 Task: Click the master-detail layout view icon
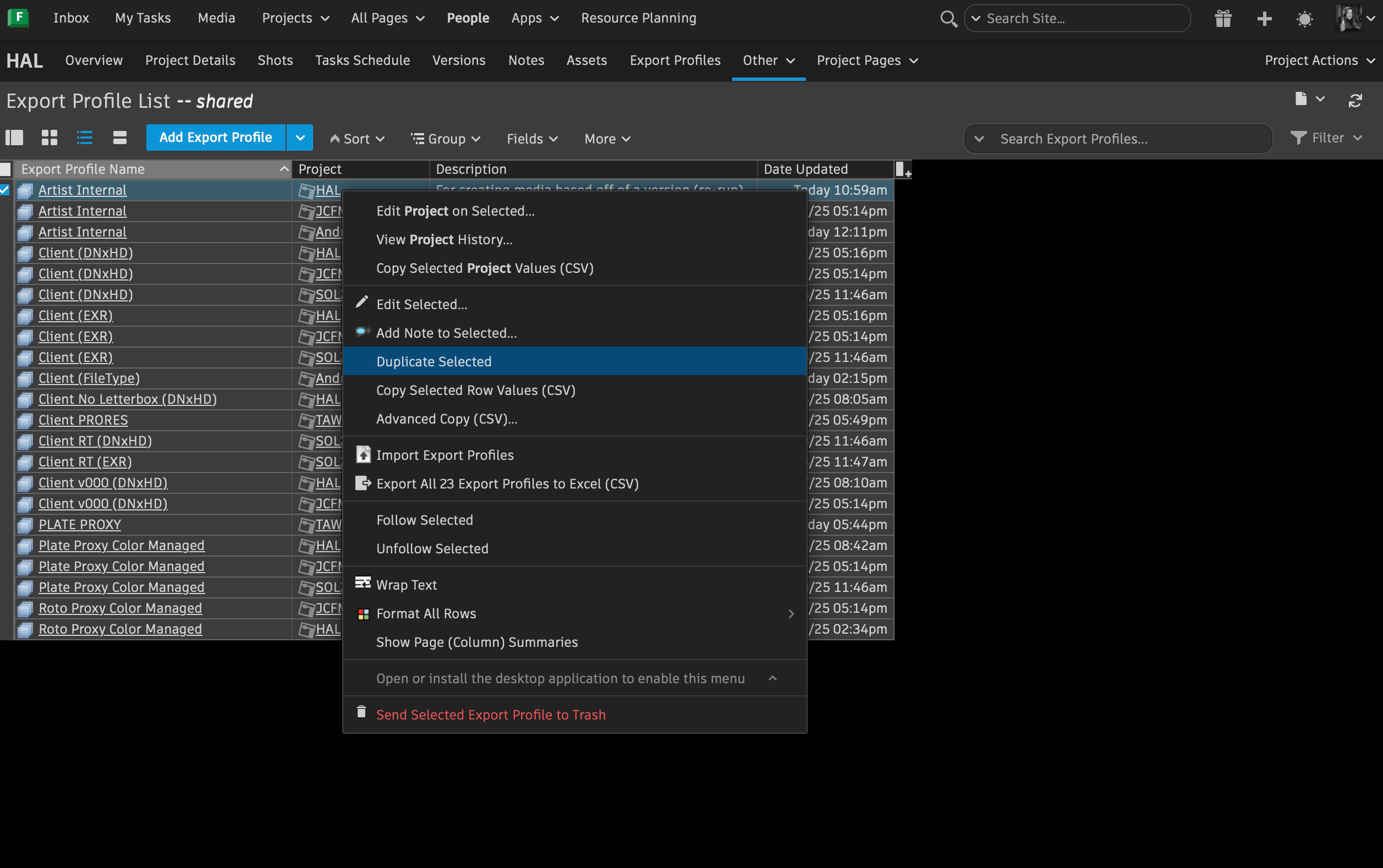click(x=14, y=138)
